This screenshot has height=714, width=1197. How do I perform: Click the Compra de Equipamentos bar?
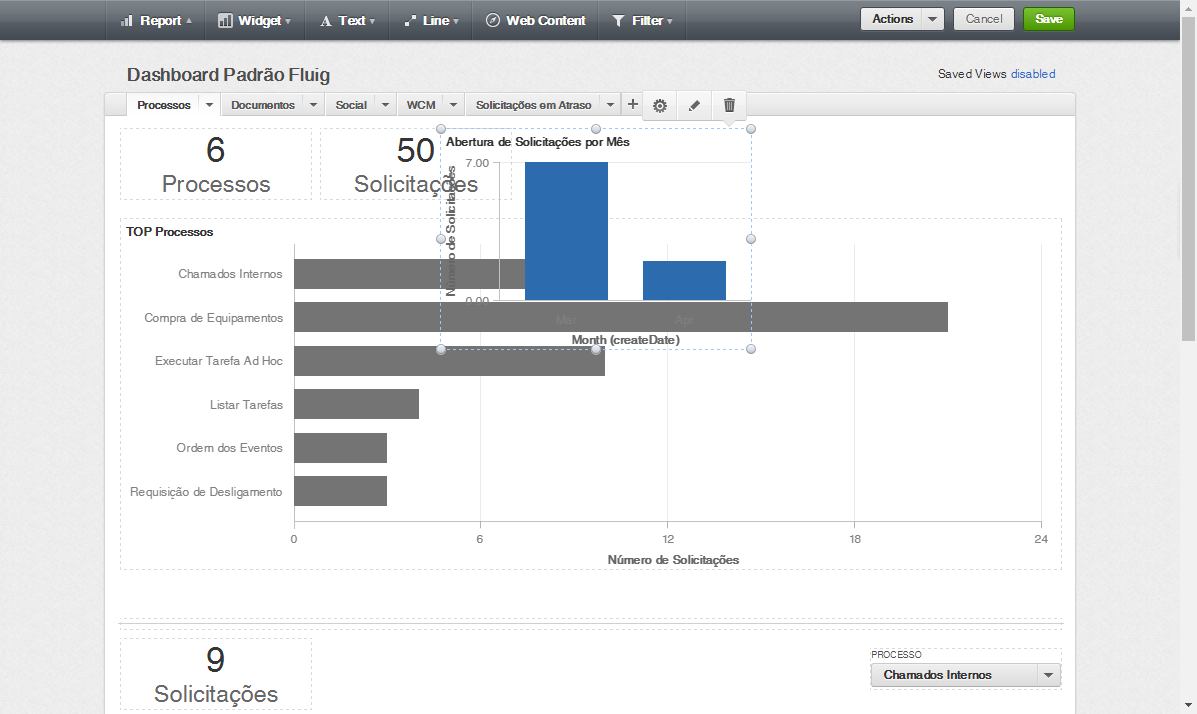[850, 318]
